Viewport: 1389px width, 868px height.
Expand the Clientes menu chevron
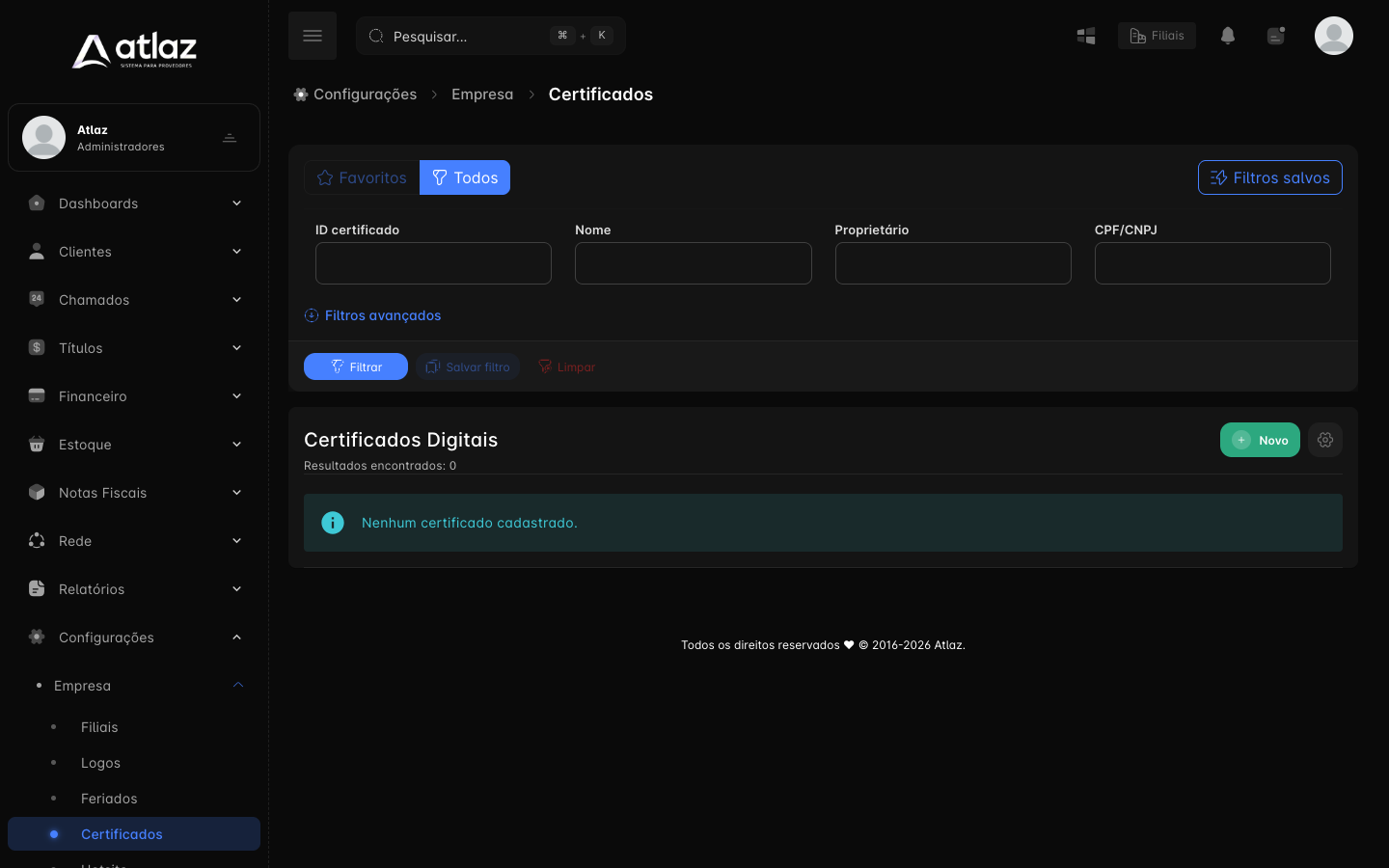click(236, 251)
